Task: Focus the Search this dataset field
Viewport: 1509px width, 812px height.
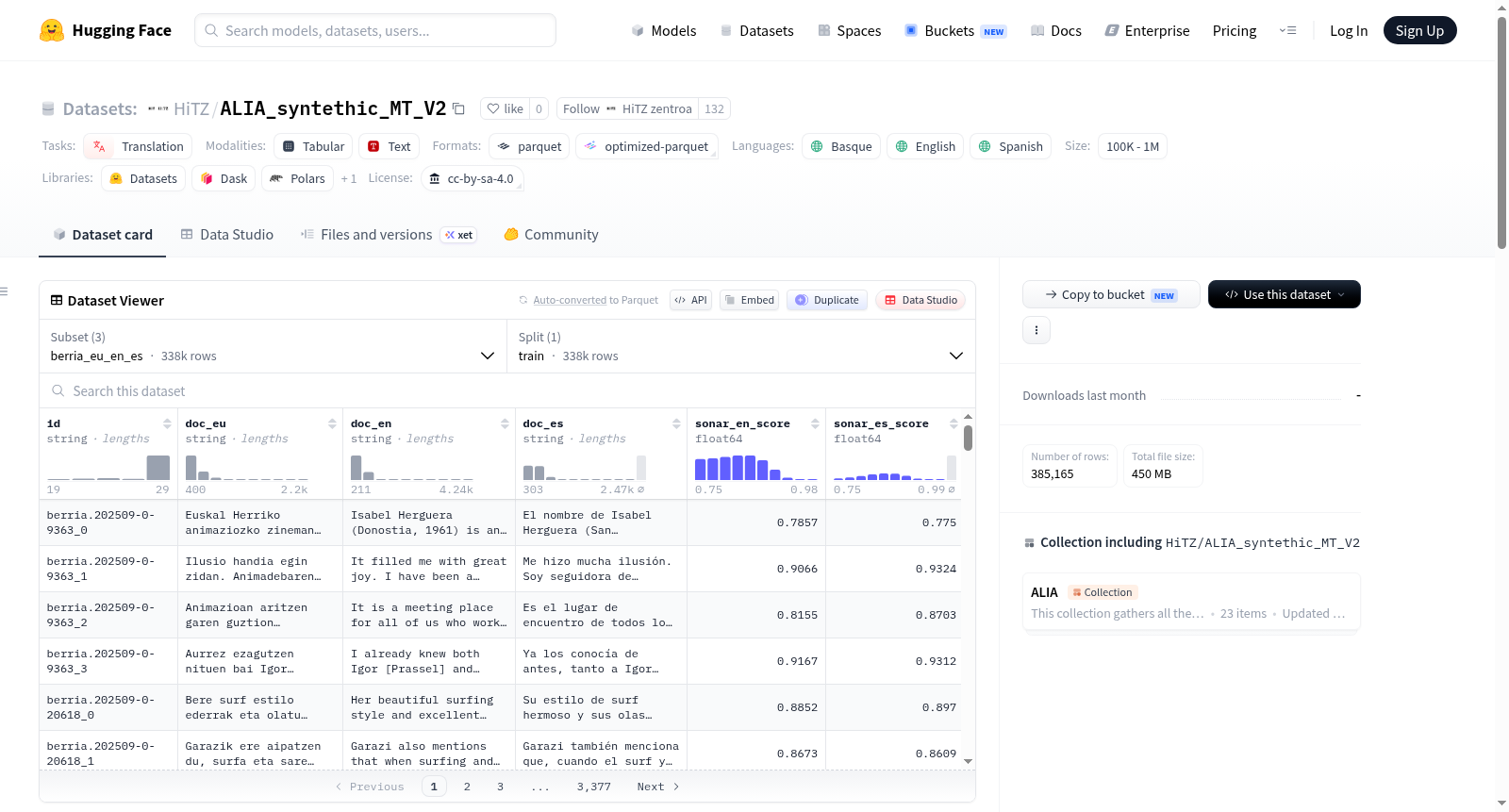Action: pos(507,390)
